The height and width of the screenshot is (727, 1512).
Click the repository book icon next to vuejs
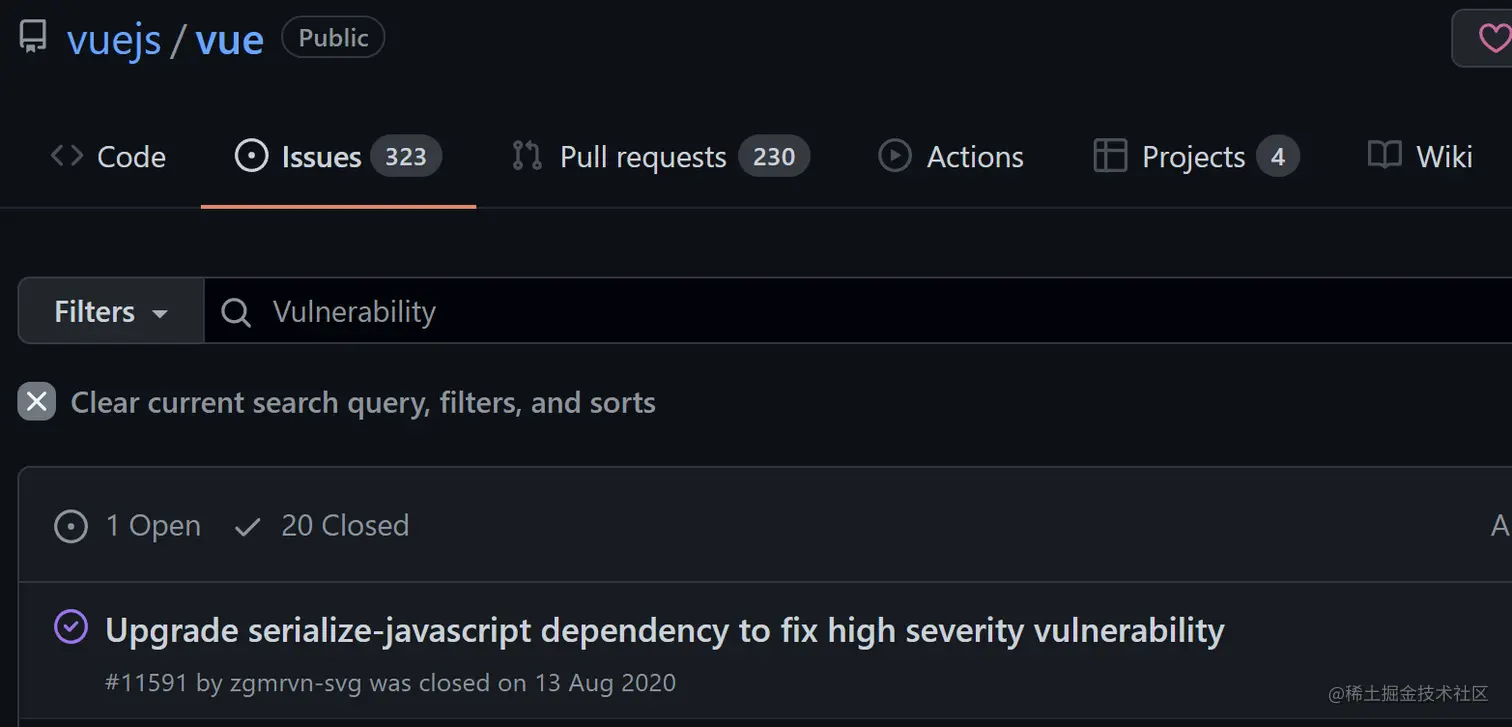(x=33, y=36)
